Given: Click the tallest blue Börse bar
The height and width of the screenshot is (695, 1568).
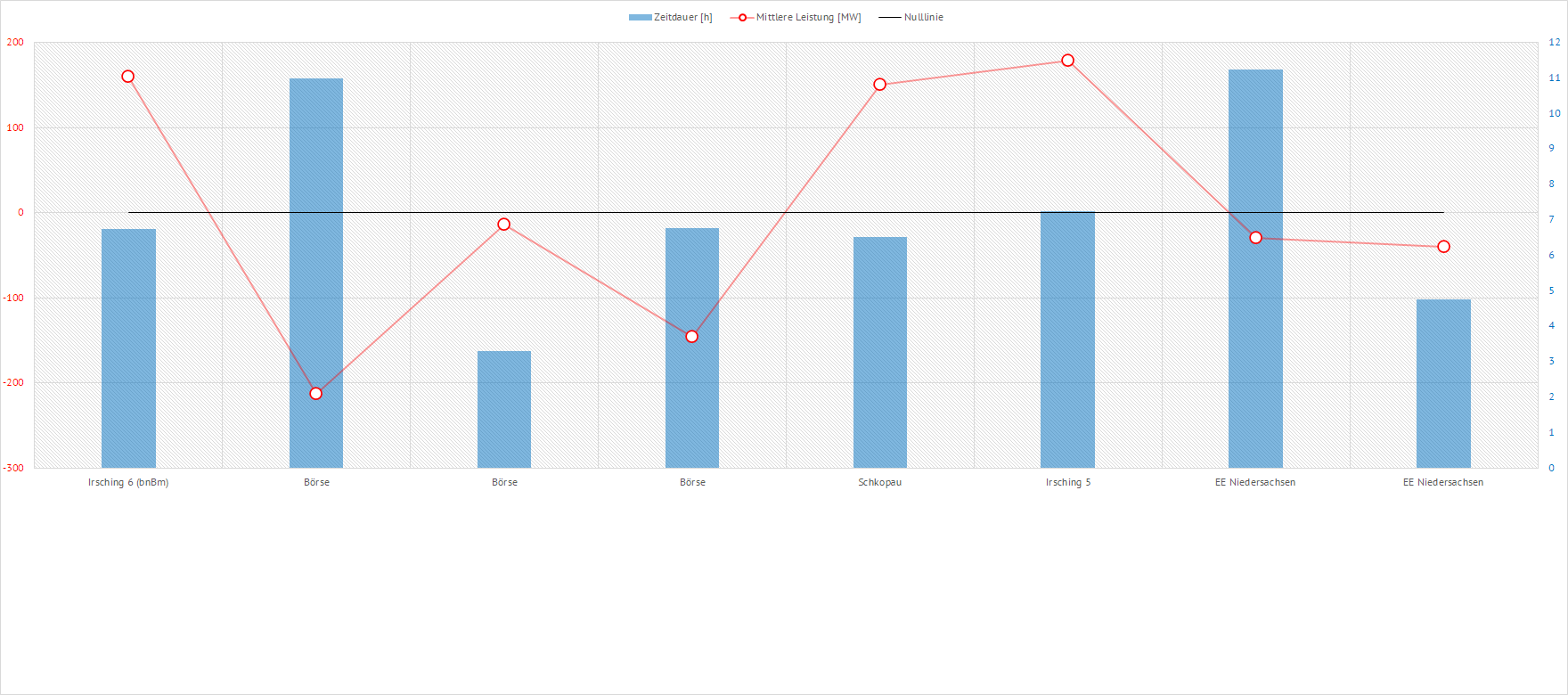Looking at the screenshot, I should click(x=316, y=273).
